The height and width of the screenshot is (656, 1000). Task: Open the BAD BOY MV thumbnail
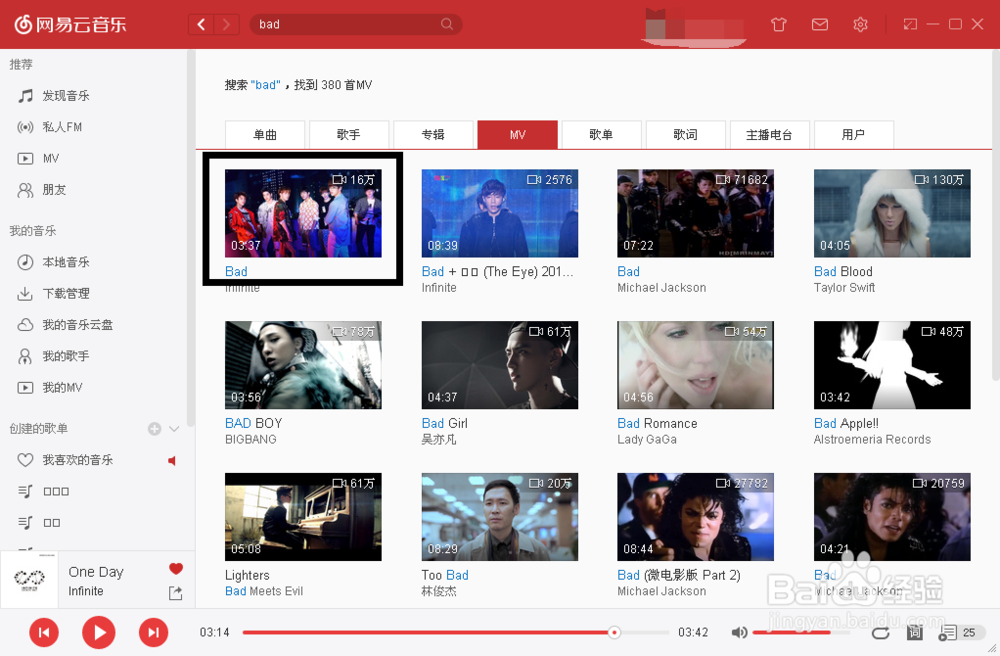coord(303,365)
